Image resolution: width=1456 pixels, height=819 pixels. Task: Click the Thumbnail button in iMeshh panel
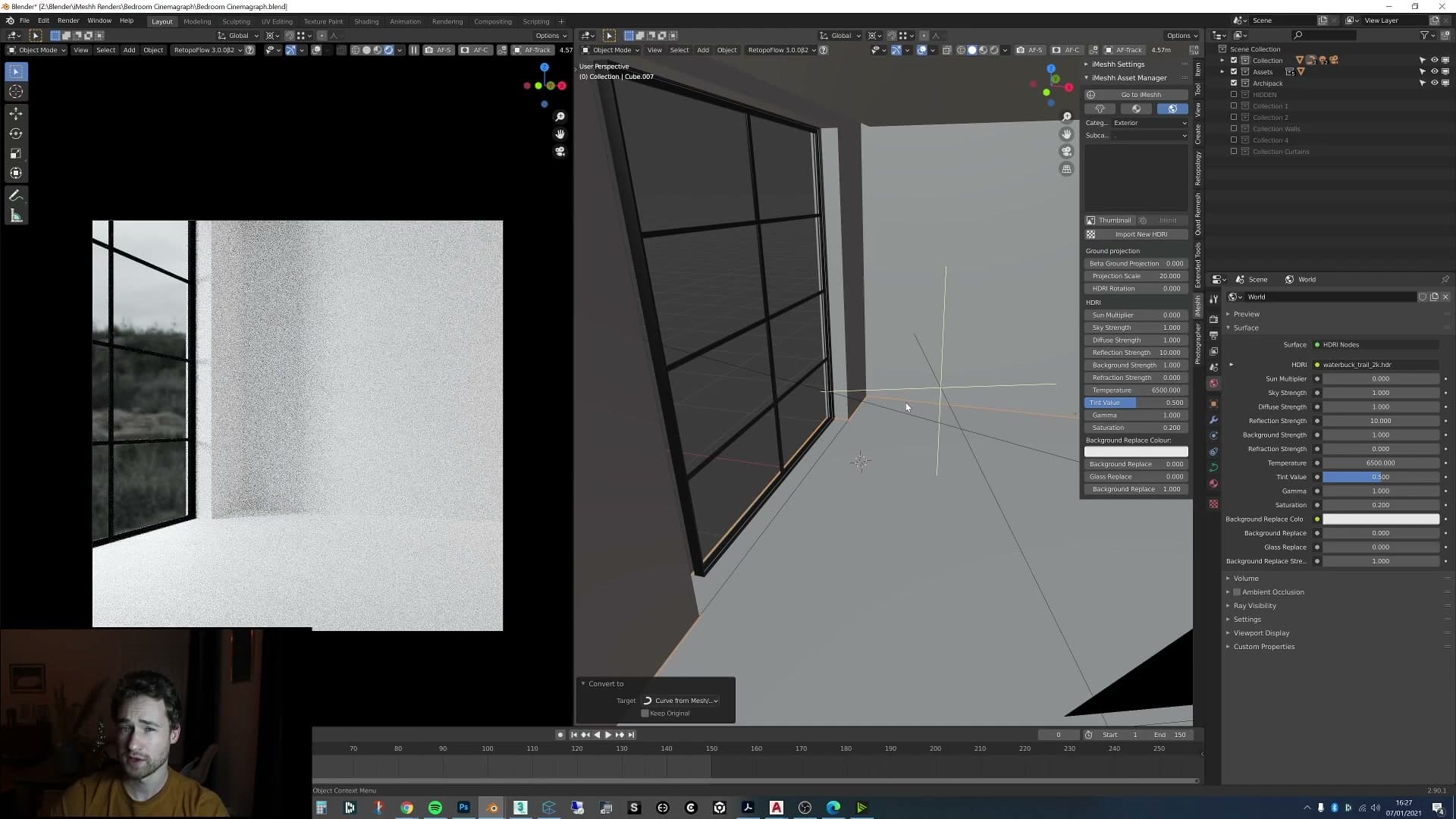[1109, 221]
